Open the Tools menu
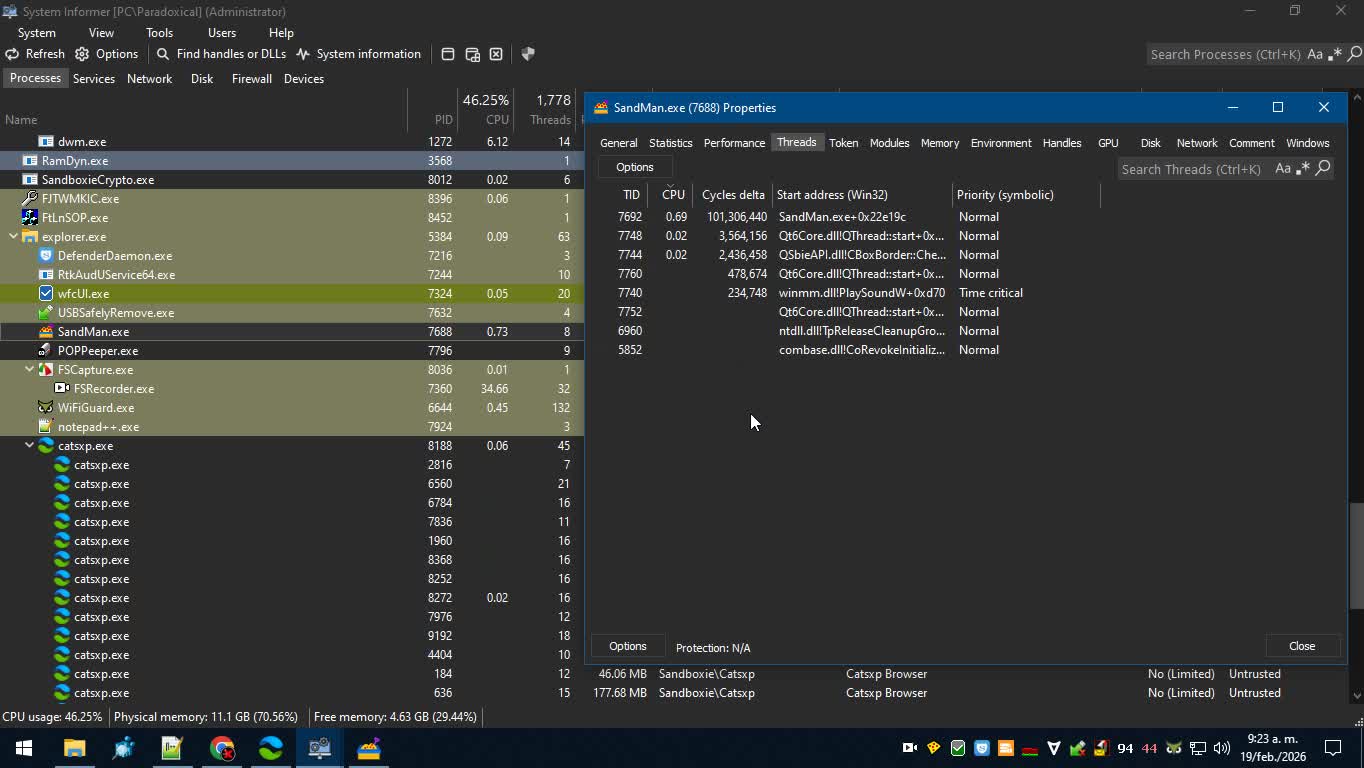The height and width of the screenshot is (768, 1364). pyautogui.click(x=159, y=33)
